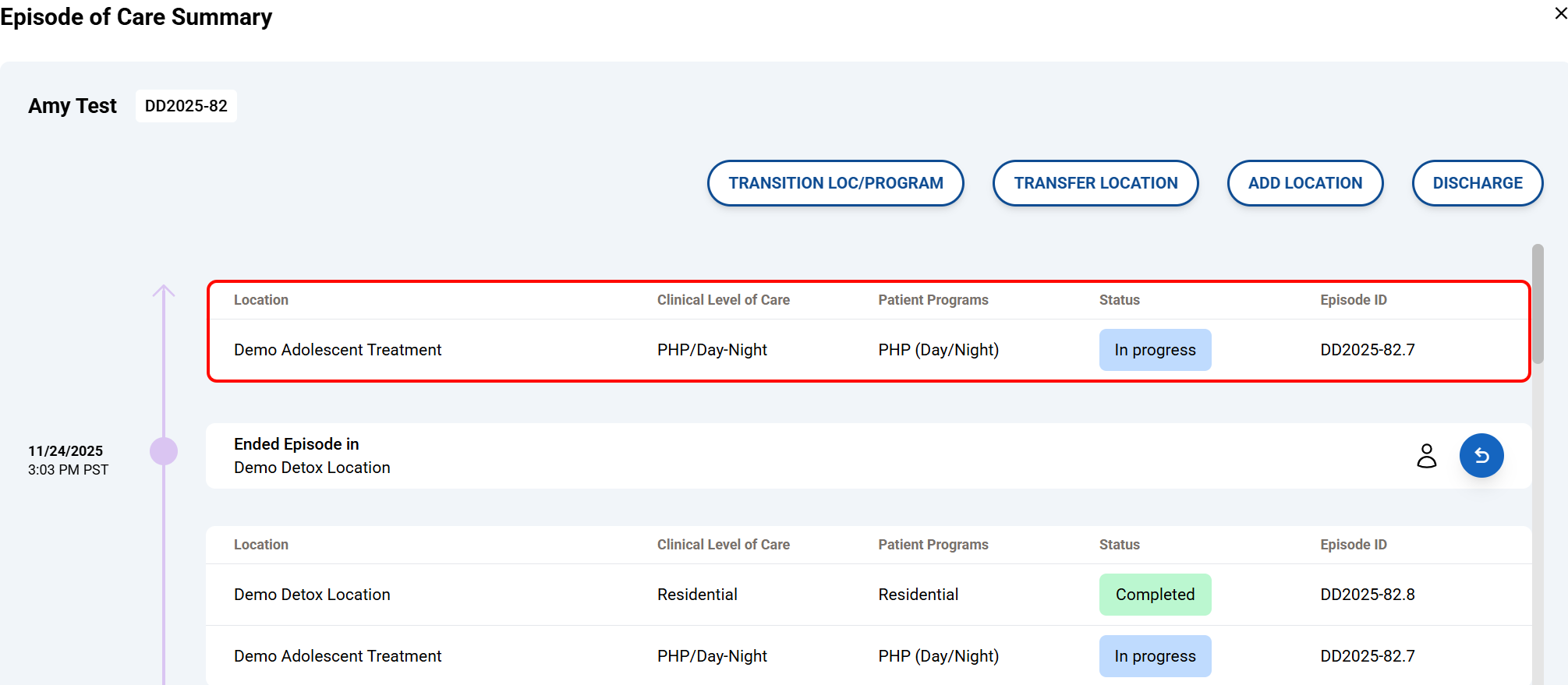This screenshot has width=1568, height=685.
Task: Click the person icon in Ended Episode row
Action: point(1426,456)
